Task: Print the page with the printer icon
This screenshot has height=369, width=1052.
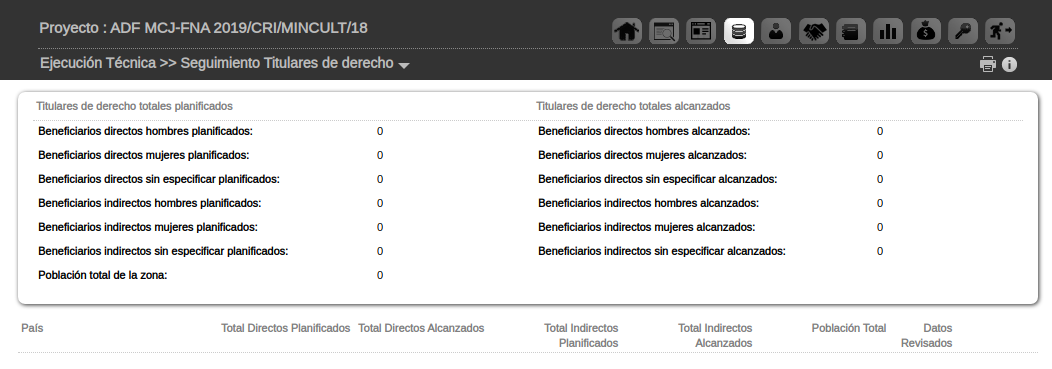Action: click(x=988, y=64)
